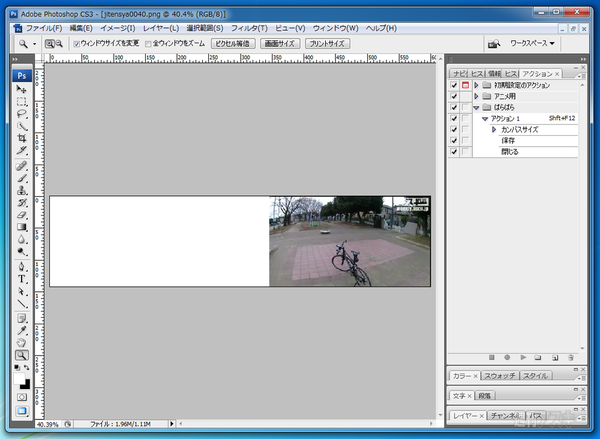The height and width of the screenshot is (439, 600).
Task: Click the ピクセル等倍 button
Action: coord(231,44)
